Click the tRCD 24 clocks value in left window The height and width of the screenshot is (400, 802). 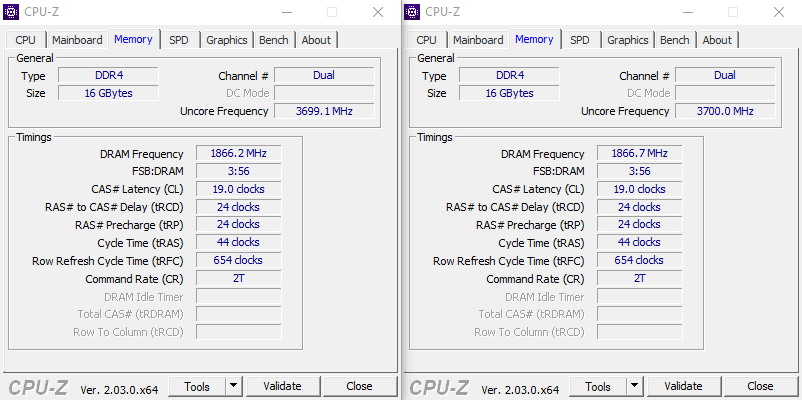pyautogui.click(x=239, y=207)
